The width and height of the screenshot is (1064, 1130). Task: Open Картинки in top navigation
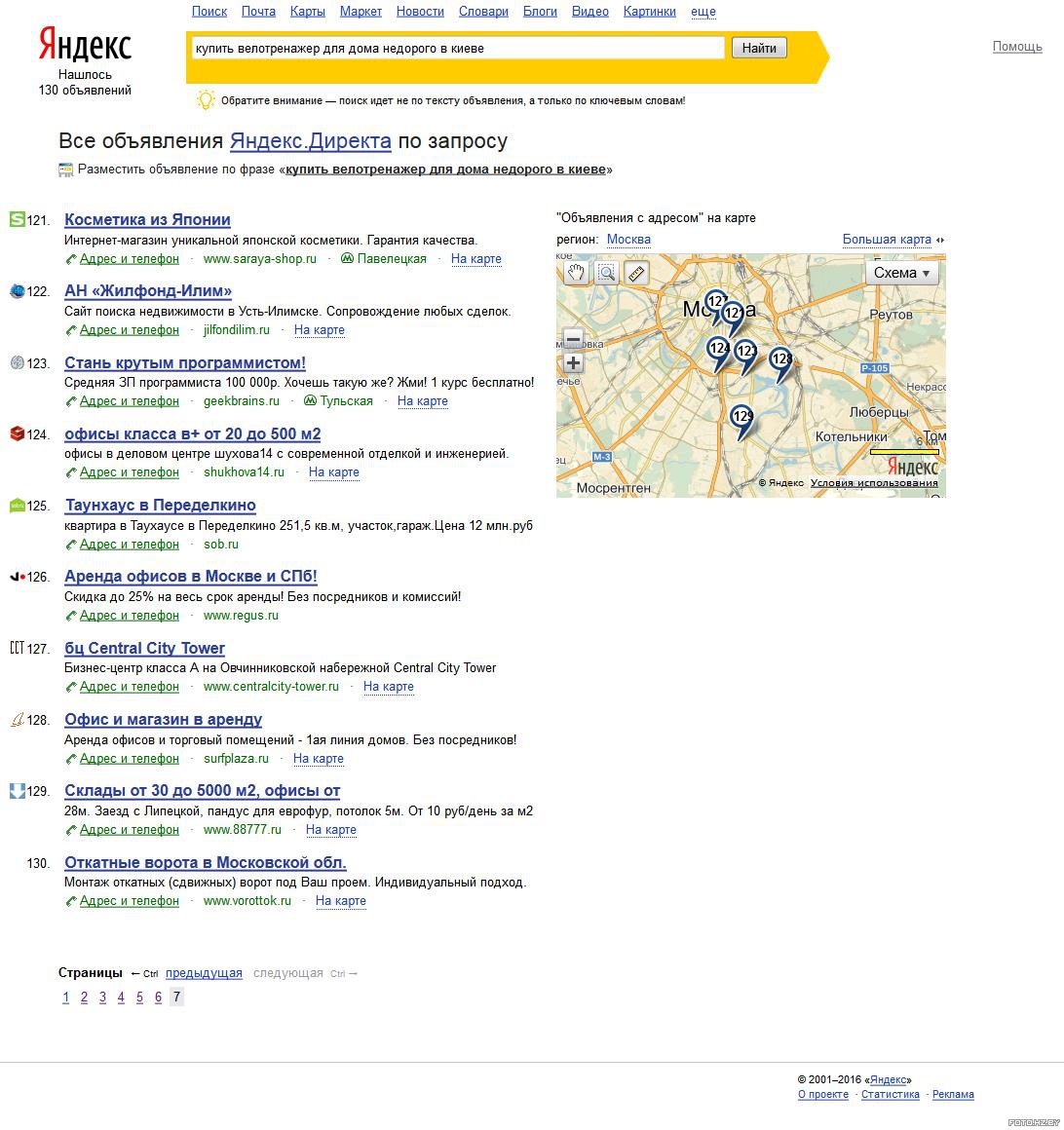(650, 12)
